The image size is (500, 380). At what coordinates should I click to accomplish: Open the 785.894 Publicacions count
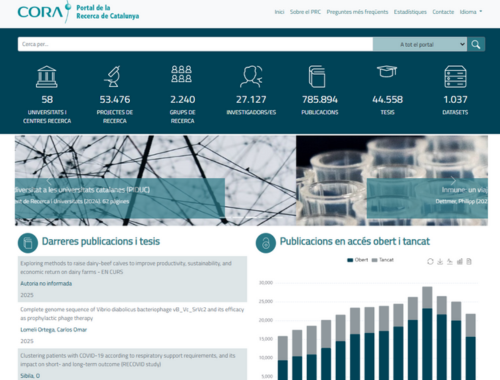pyautogui.click(x=320, y=99)
